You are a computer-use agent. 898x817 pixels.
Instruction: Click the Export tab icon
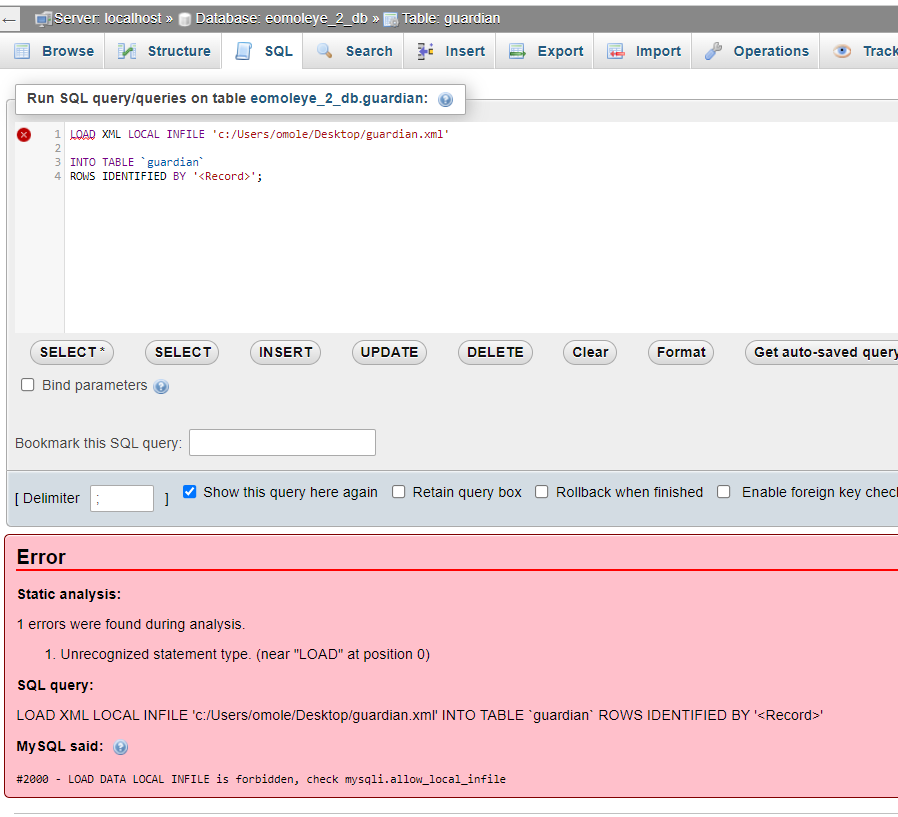[x=519, y=50]
